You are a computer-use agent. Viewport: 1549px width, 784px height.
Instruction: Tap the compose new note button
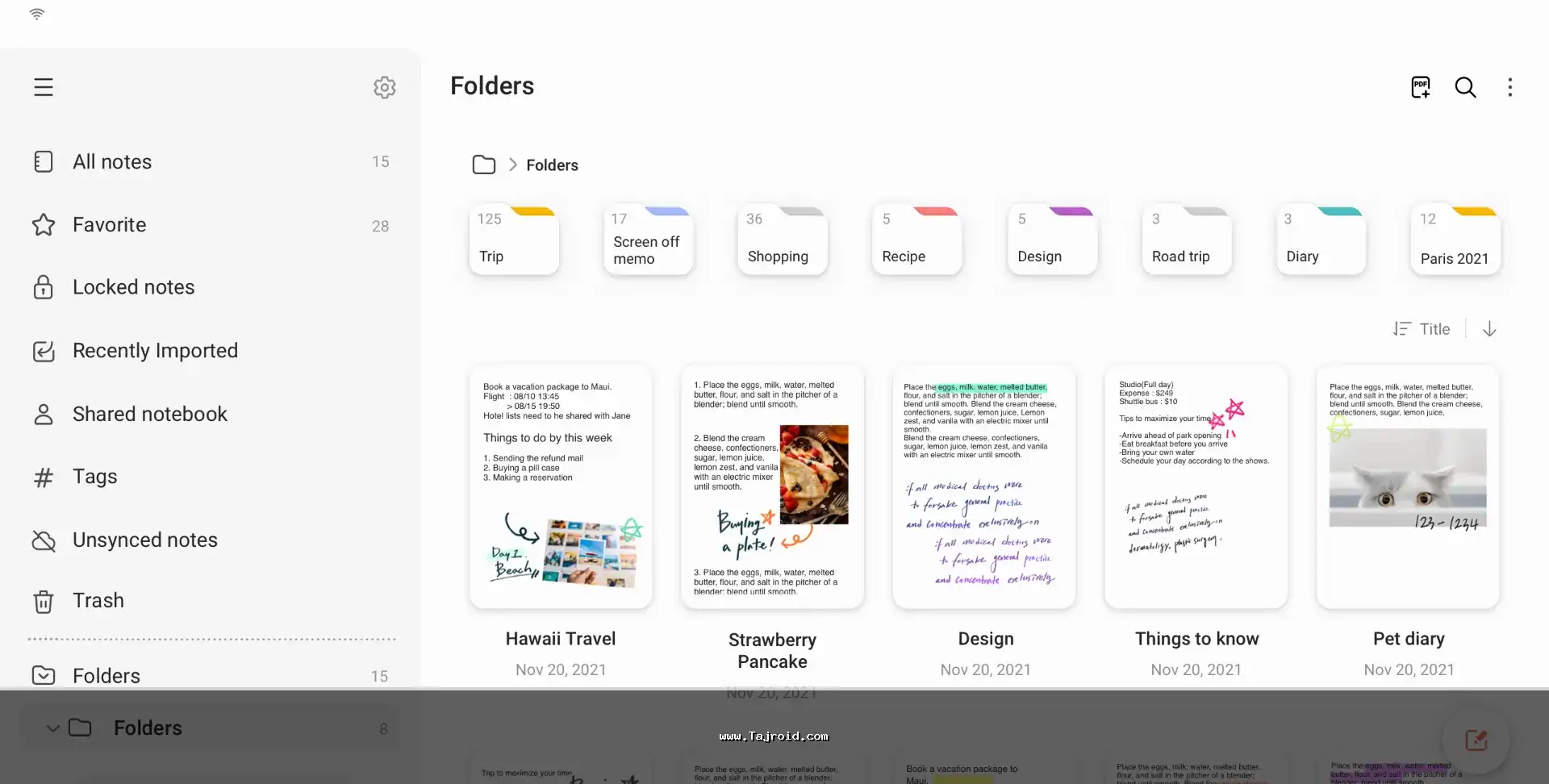(1476, 740)
